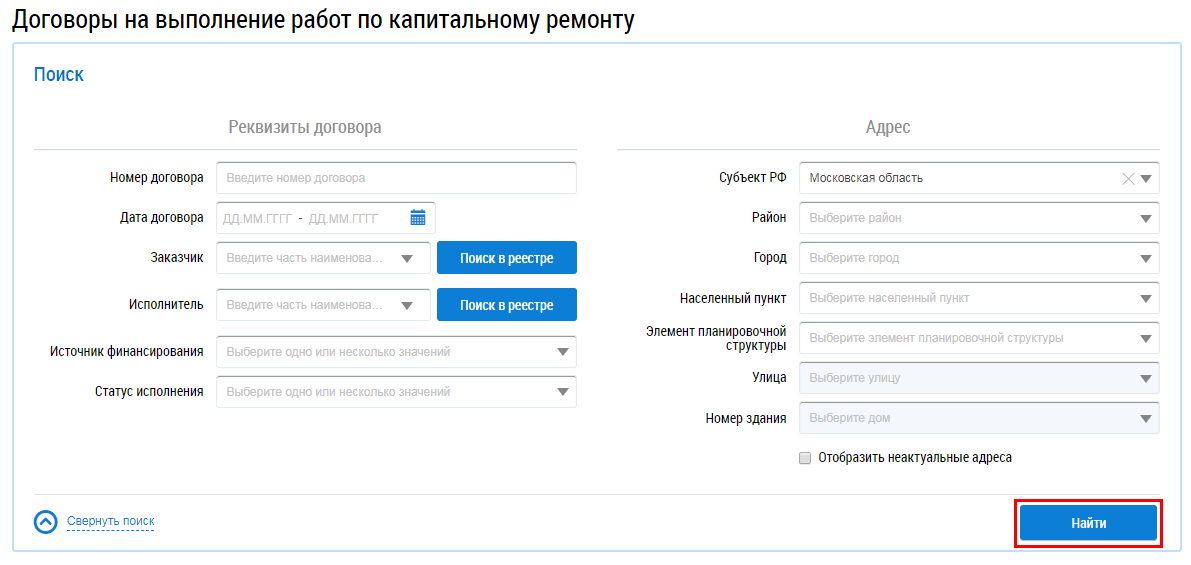Expand the Населенный пункт dropdown

pos(1146,298)
